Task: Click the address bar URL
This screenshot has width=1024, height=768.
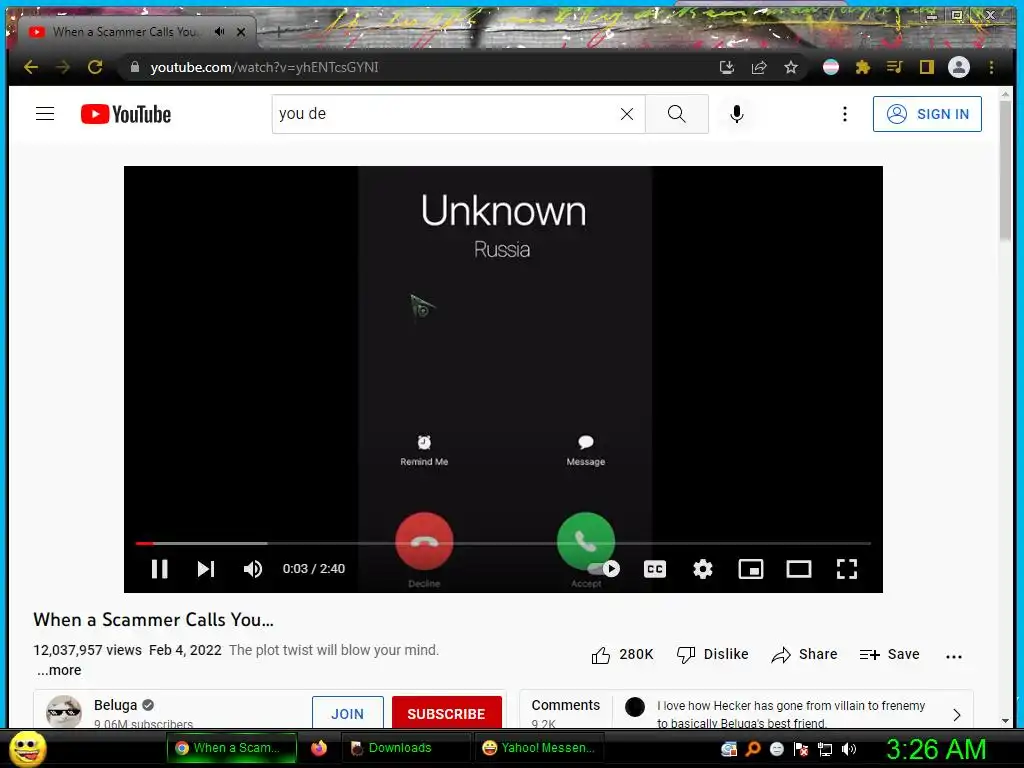Action: (x=264, y=67)
